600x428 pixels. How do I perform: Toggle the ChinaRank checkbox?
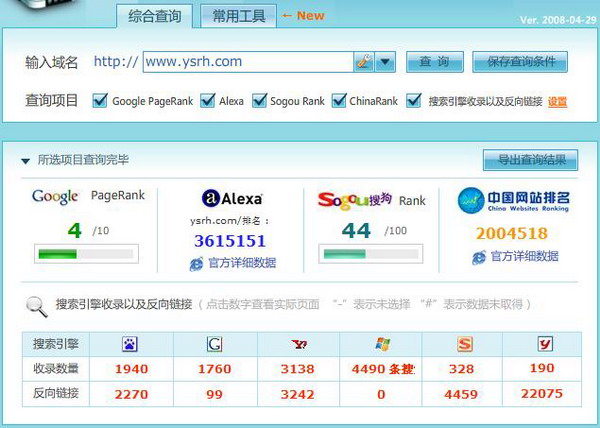339,101
